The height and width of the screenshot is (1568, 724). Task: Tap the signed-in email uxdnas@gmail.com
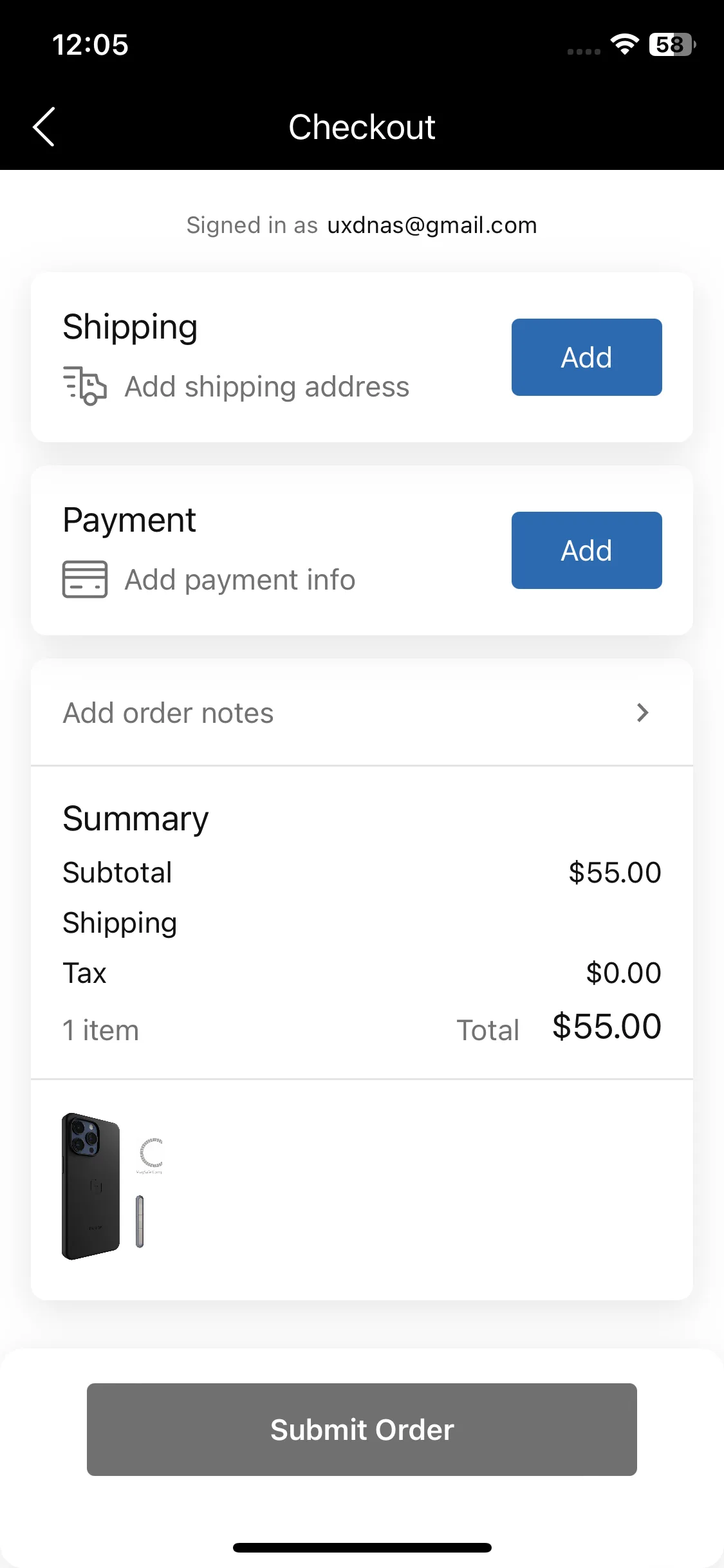click(x=432, y=225)
